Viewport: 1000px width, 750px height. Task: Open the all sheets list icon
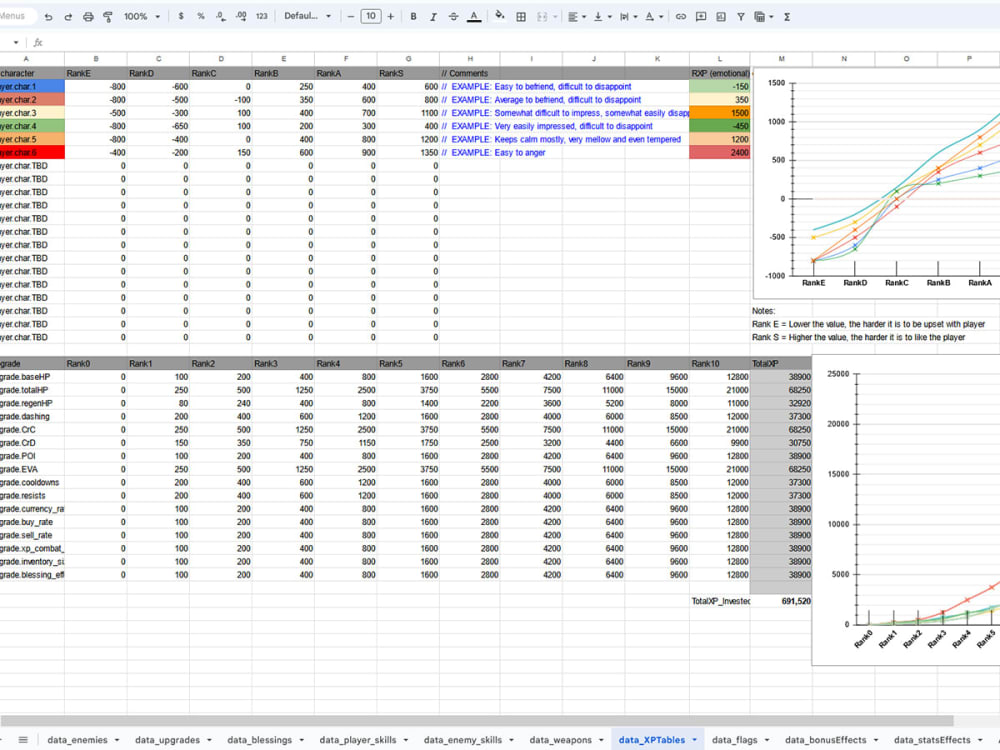click(x=23, y=740)
